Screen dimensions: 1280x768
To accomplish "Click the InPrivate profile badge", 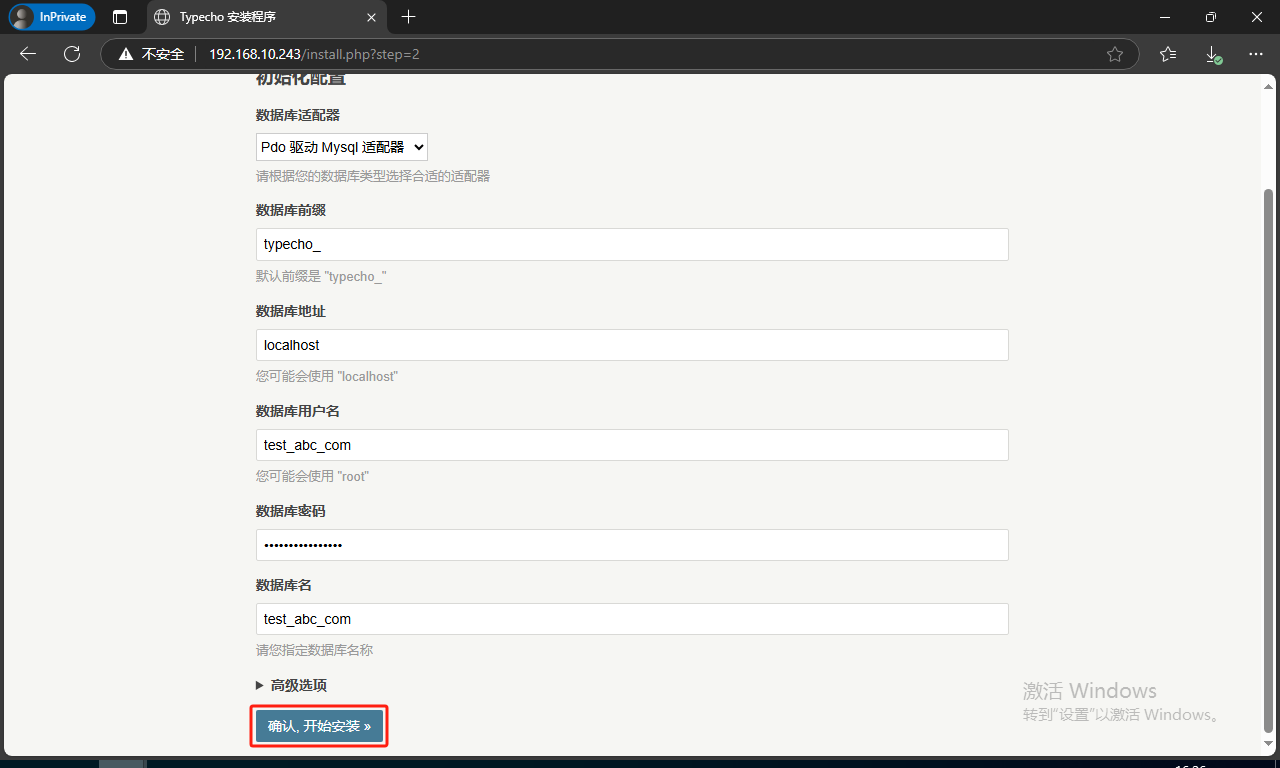I will click(x=52, y=17).
